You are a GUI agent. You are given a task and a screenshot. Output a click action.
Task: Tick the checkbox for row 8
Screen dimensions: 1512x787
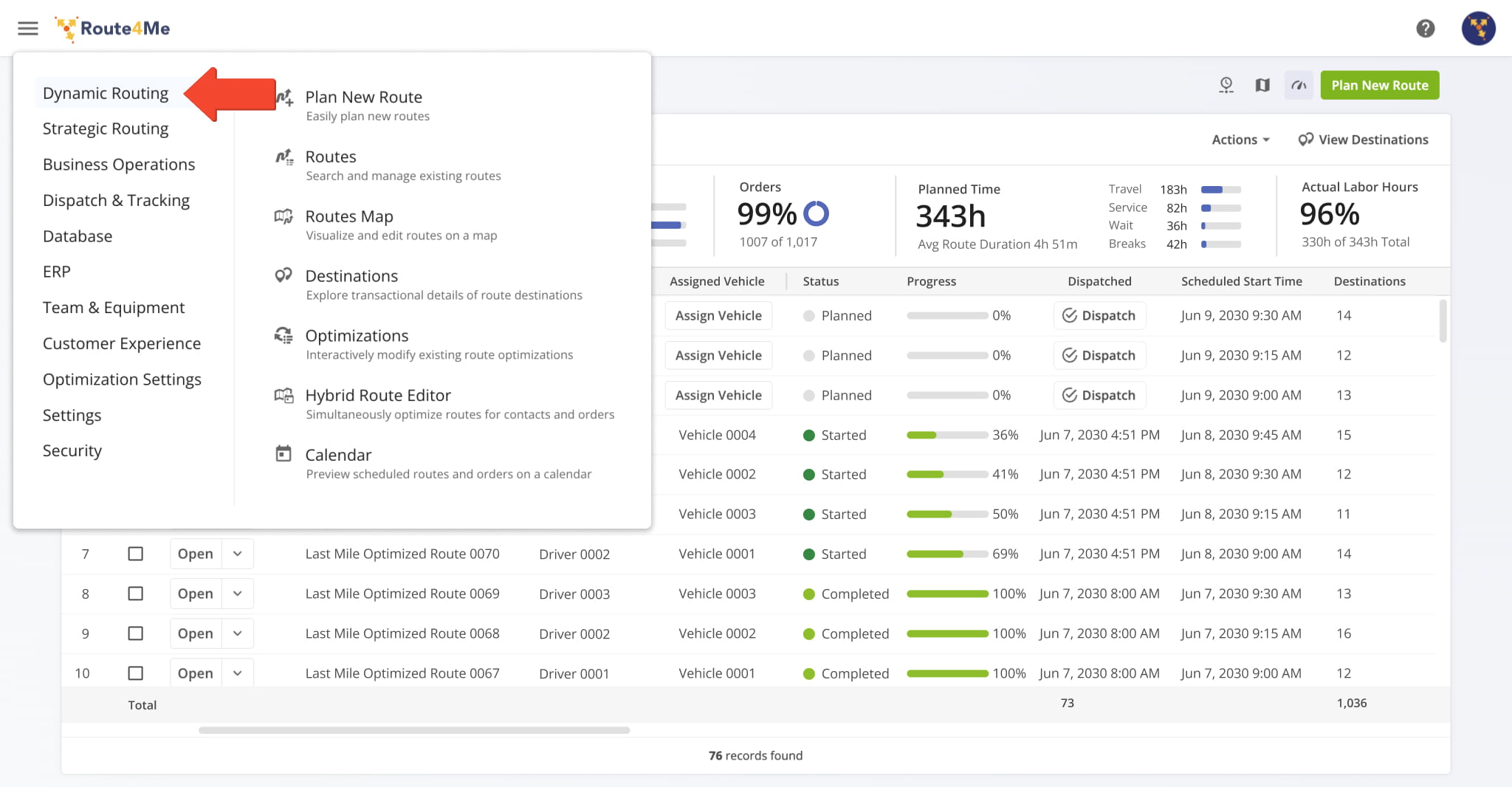point(136,594)
